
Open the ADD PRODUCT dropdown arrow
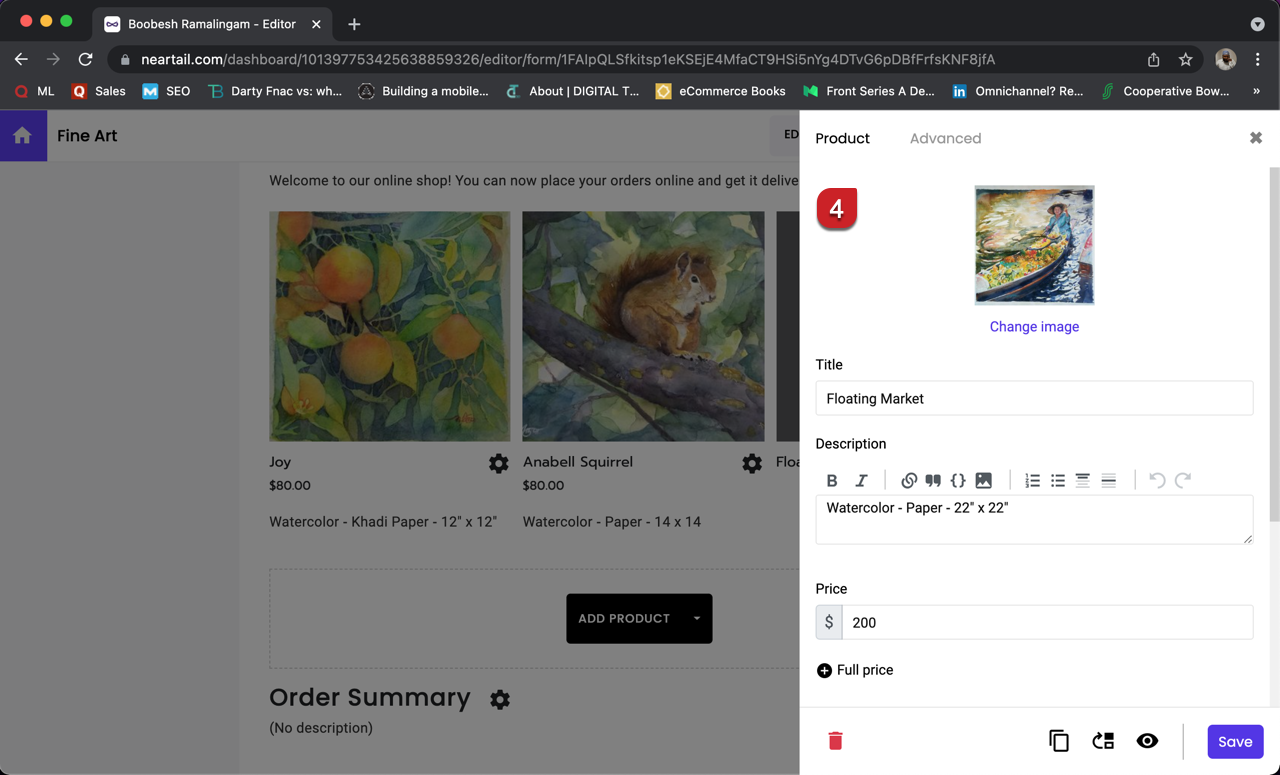pos(697,618)
